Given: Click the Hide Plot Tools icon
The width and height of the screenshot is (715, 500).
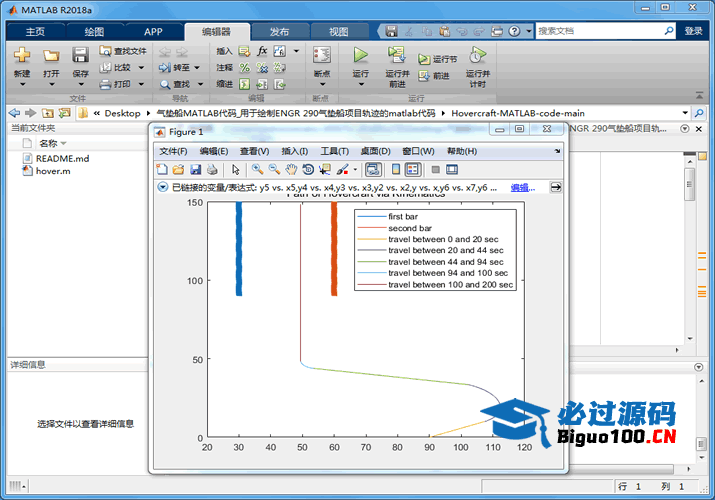Looking at the screenshot, I should point(435,170).
